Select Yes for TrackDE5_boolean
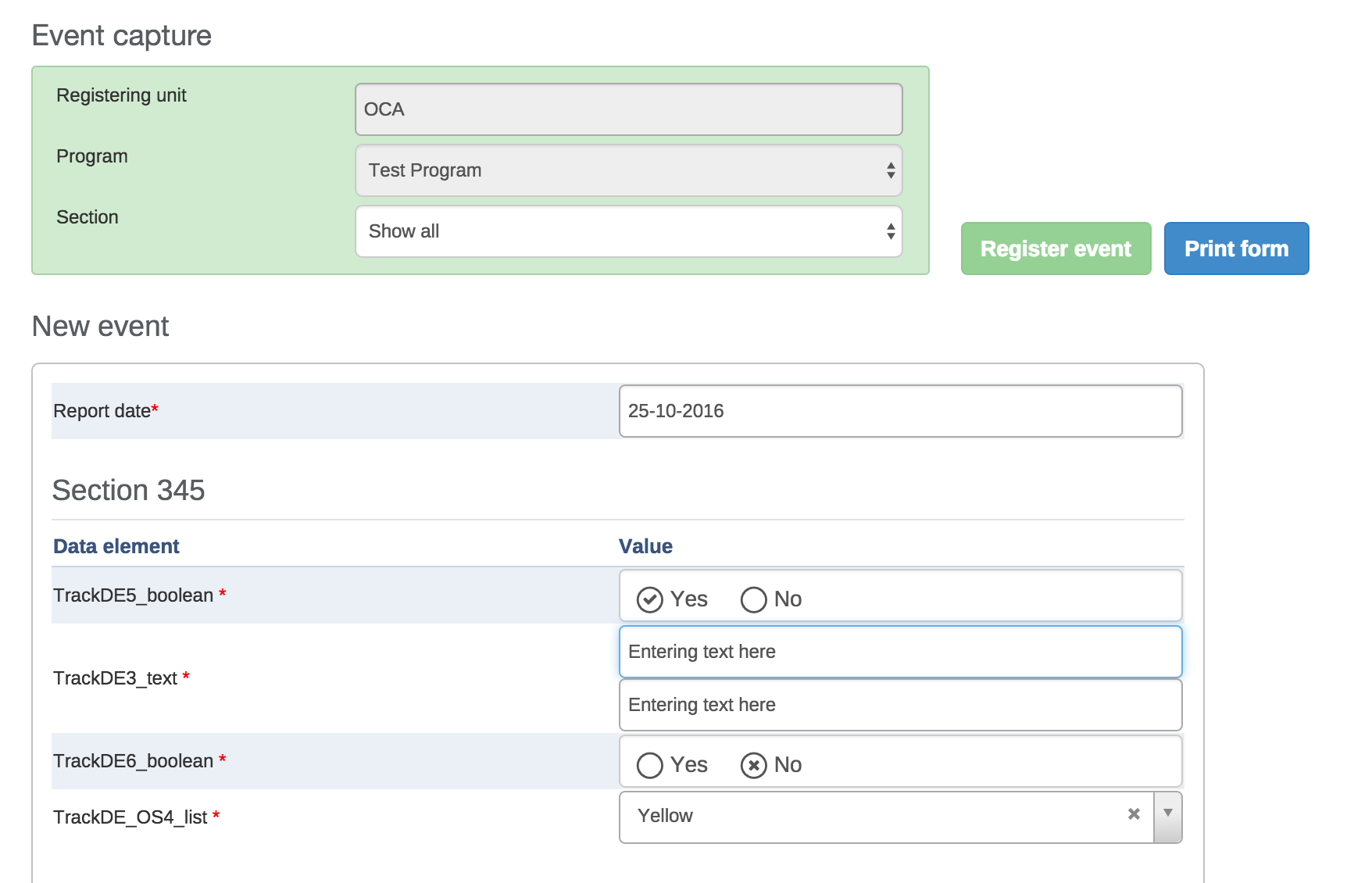This screenshot has width=1372, height=883. [650, 599]
